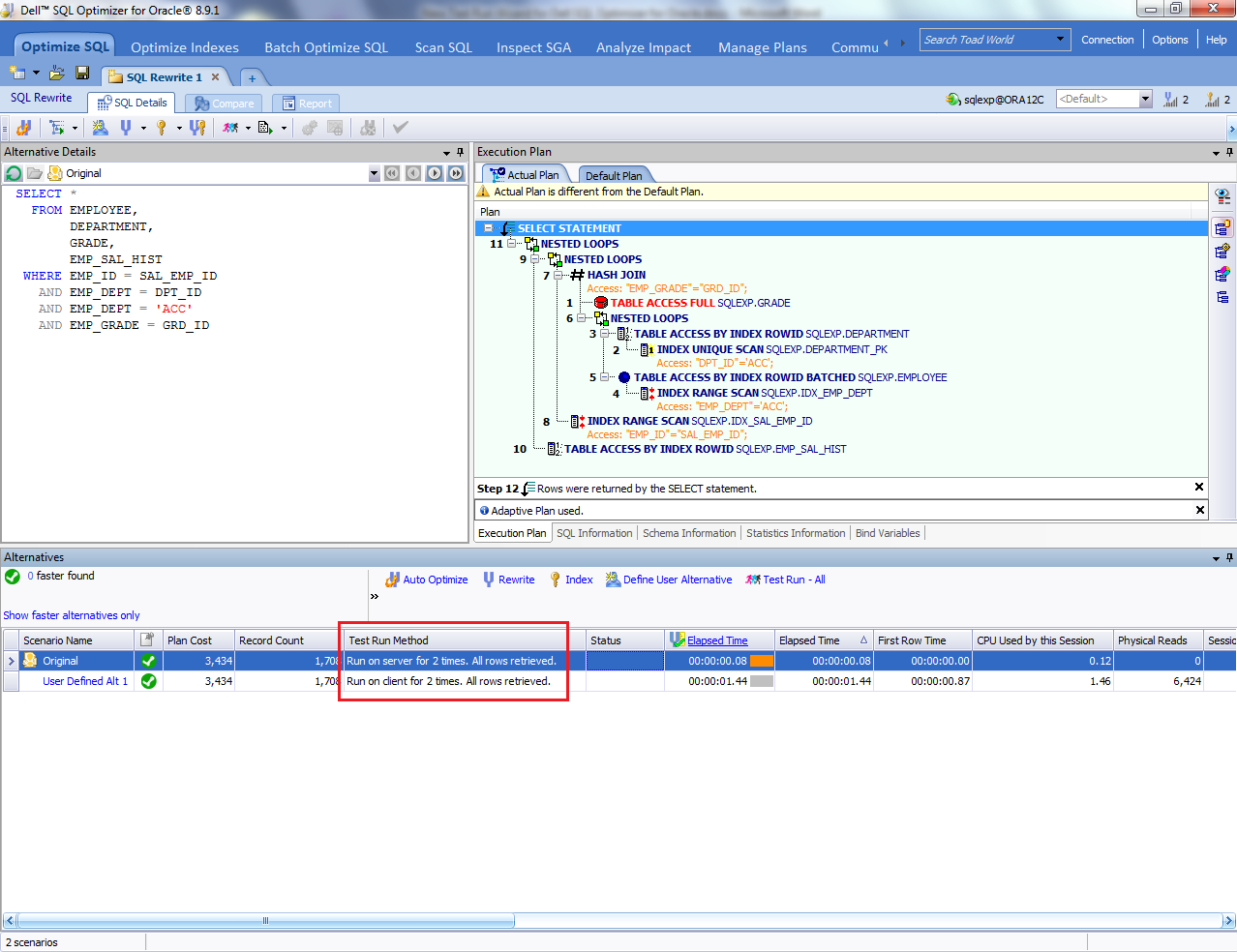Click the execution plan tree toolbar icon
The height and width of the screenshot is (952, 1237).
57,128
